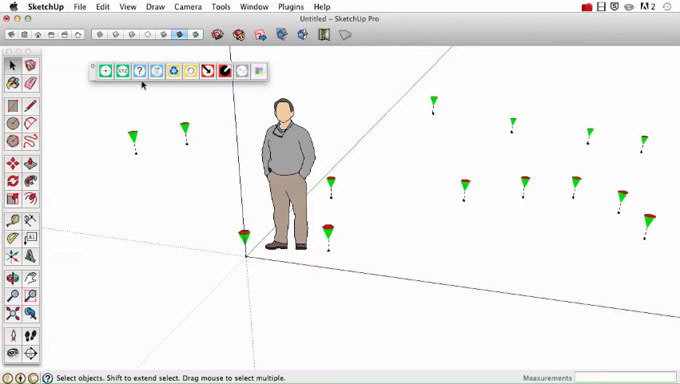
Task: Open the Plugins menu
Action: coord(291,7)
